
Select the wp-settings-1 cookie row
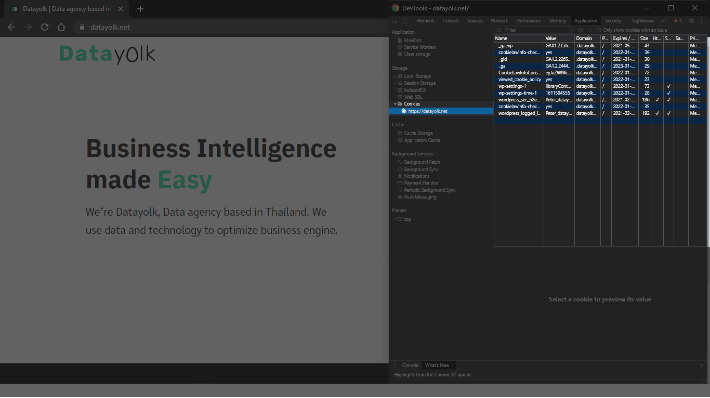600,86
